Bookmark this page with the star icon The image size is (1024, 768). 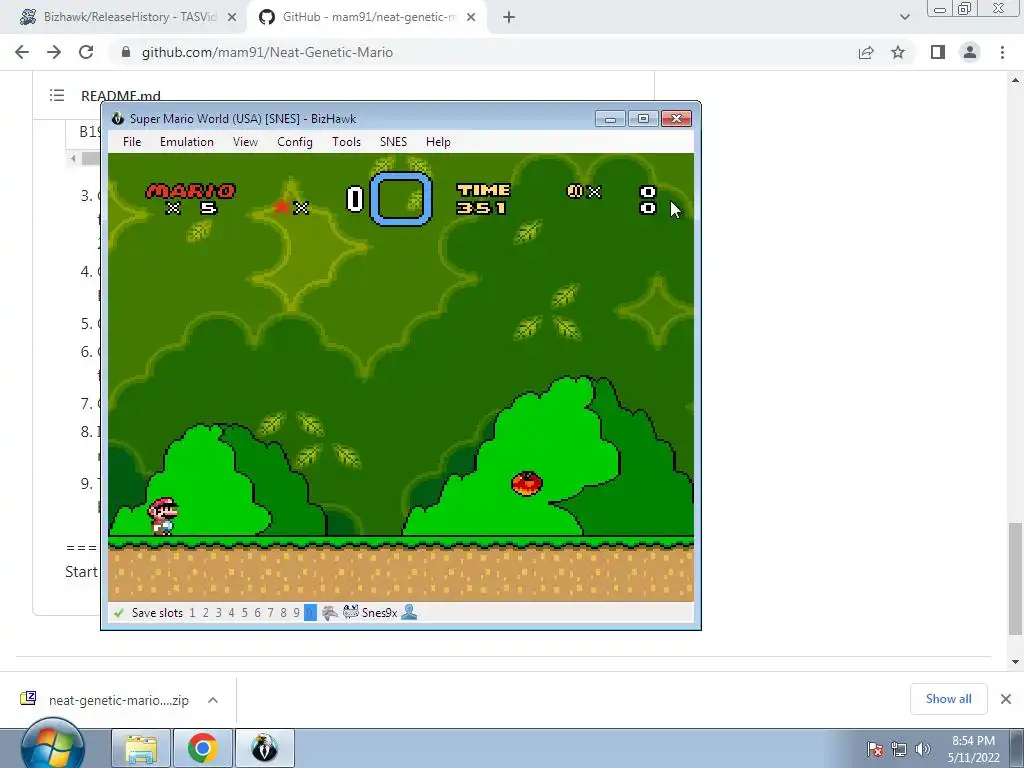(898, 52)
